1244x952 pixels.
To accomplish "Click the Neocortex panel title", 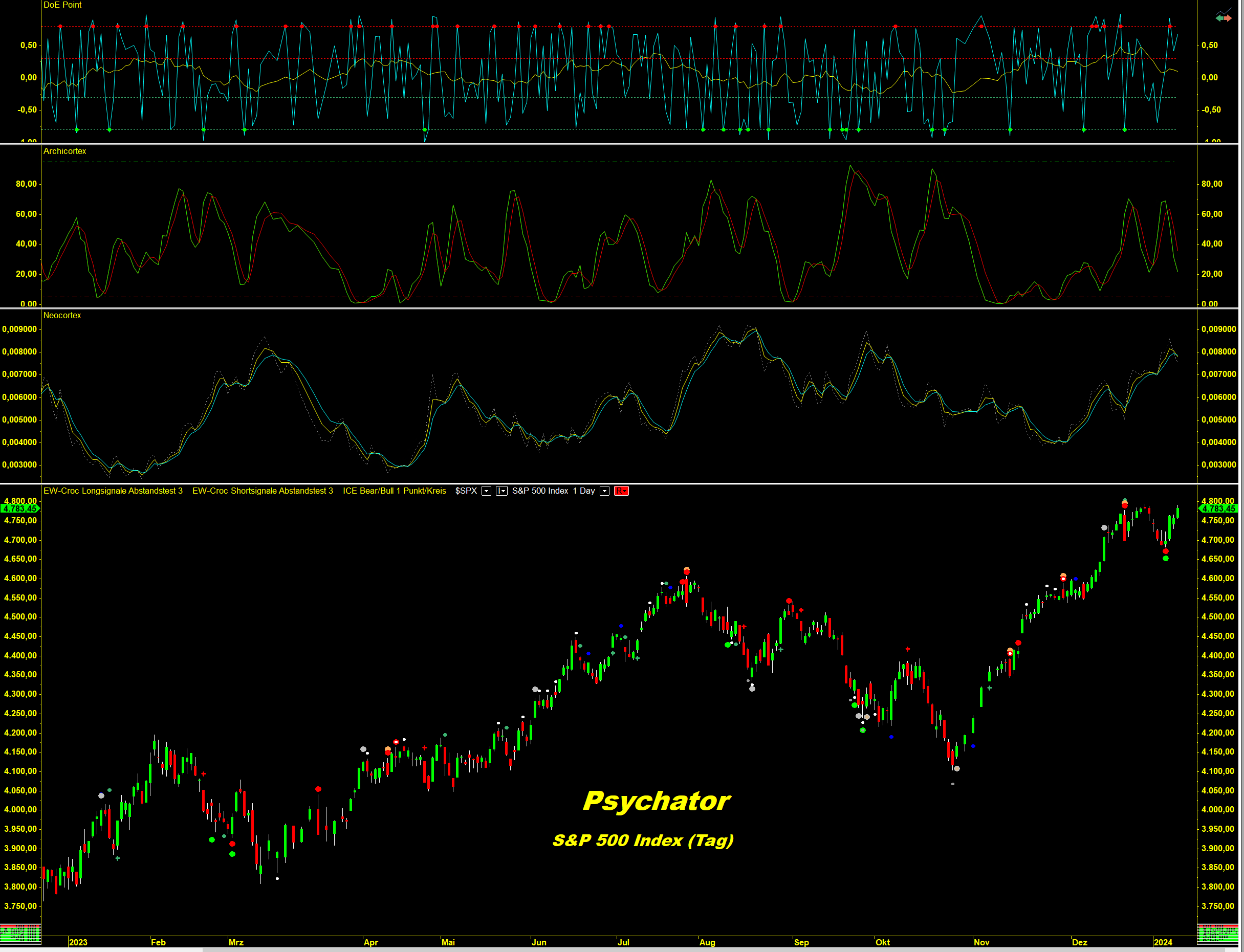I will click(62, 316).
